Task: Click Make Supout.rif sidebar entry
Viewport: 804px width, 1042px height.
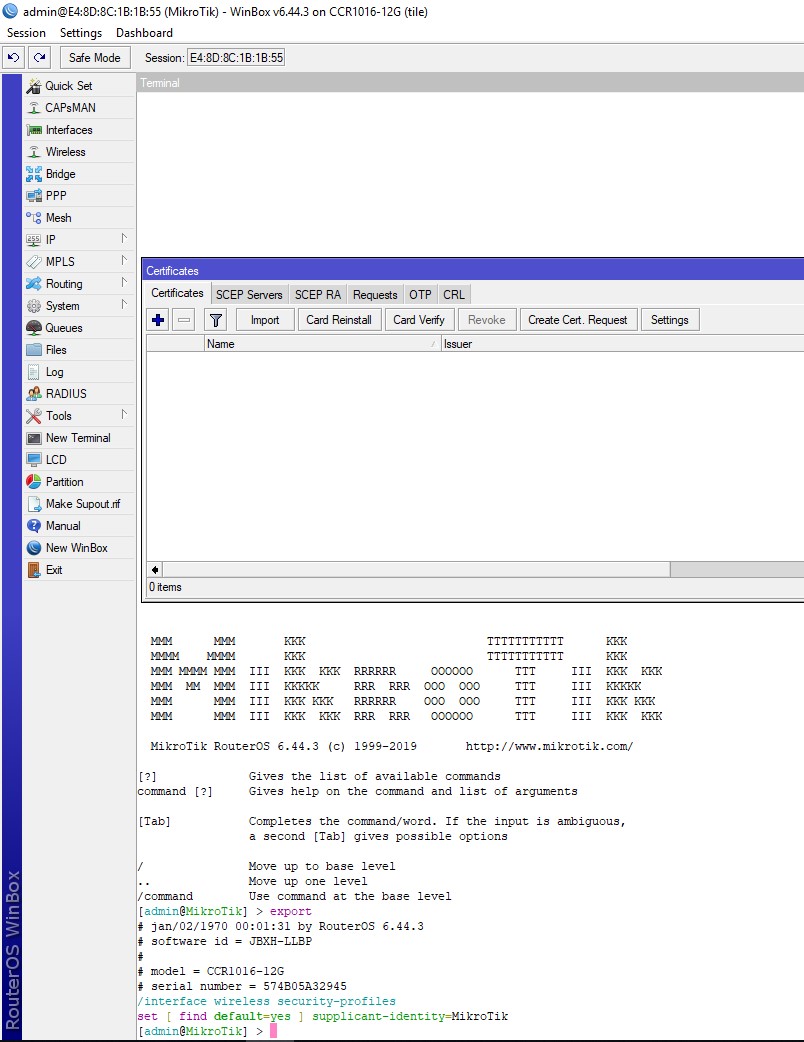Action: 79,503
